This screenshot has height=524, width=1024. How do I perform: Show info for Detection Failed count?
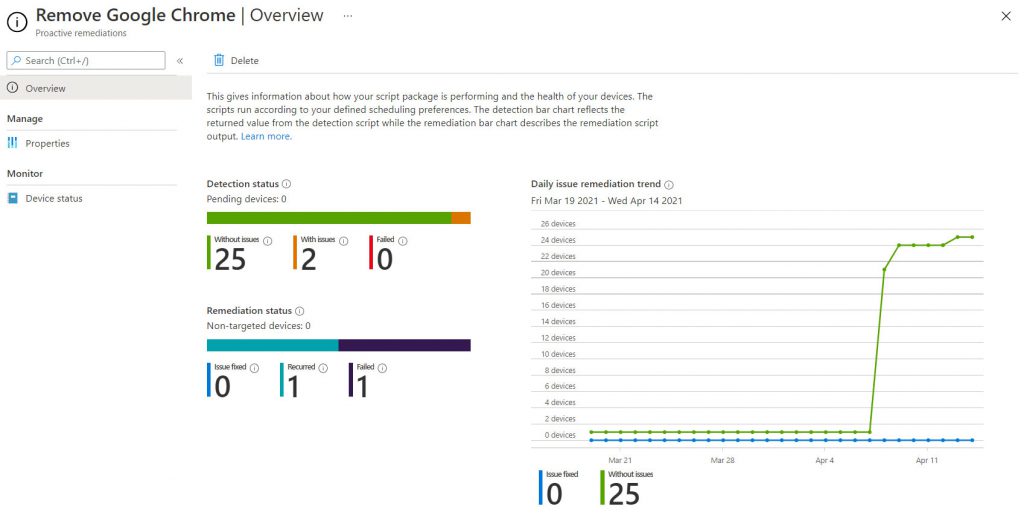pyautogui.click(x=403, y=241)
